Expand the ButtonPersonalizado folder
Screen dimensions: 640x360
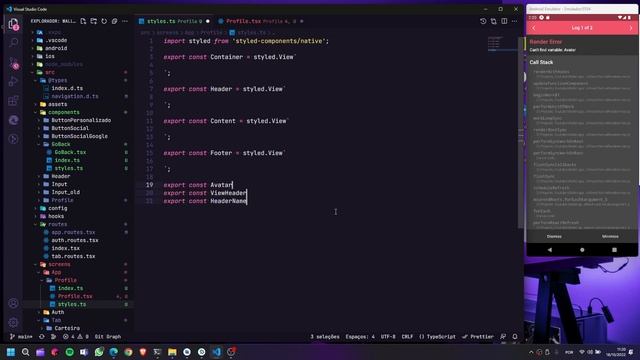pos(81,120)
